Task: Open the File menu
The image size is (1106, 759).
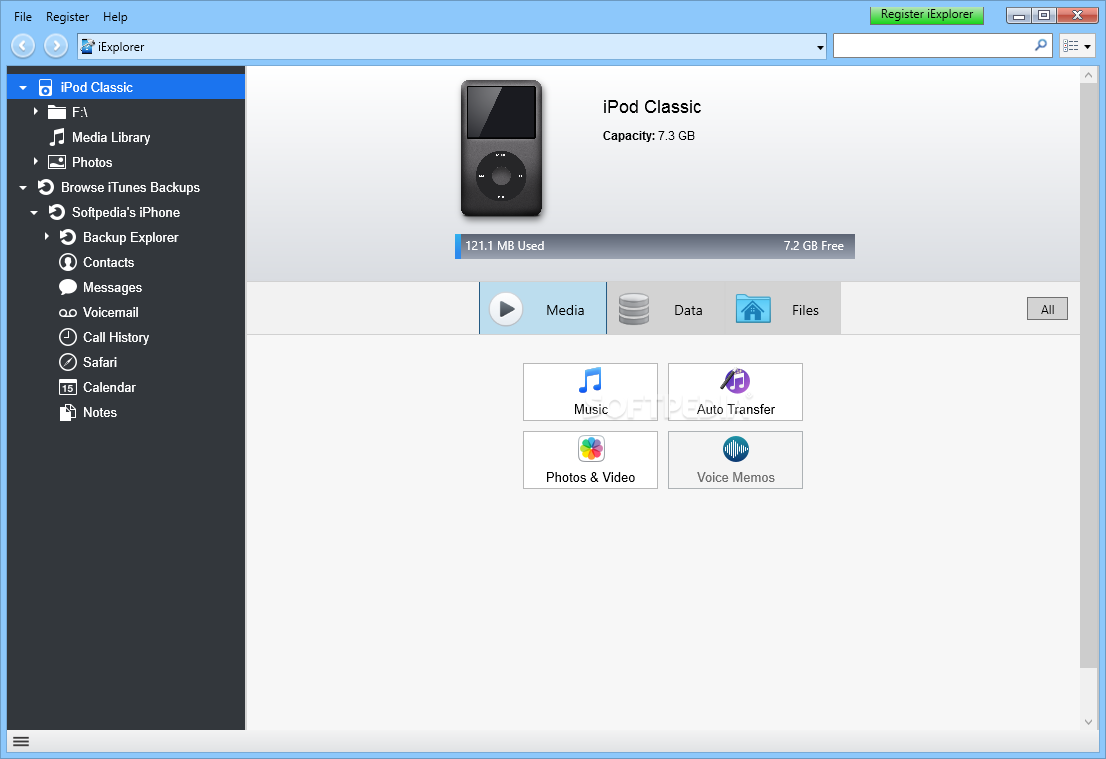Action: [23, 16]
